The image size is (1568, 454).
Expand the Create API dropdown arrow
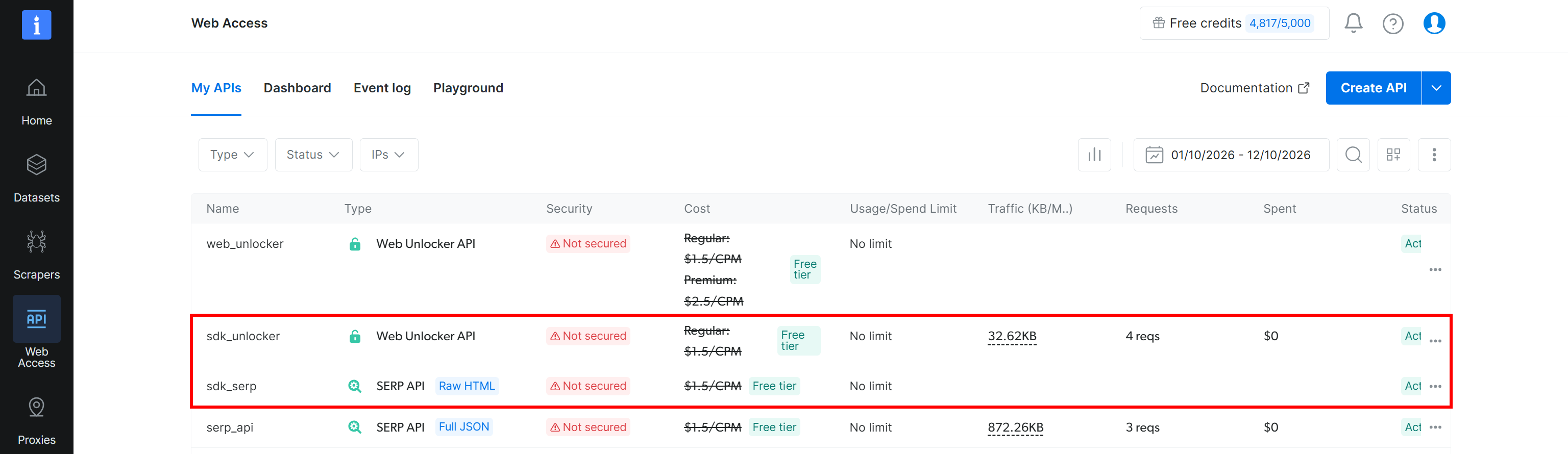pyautogui.click(x=1436, y=88)
